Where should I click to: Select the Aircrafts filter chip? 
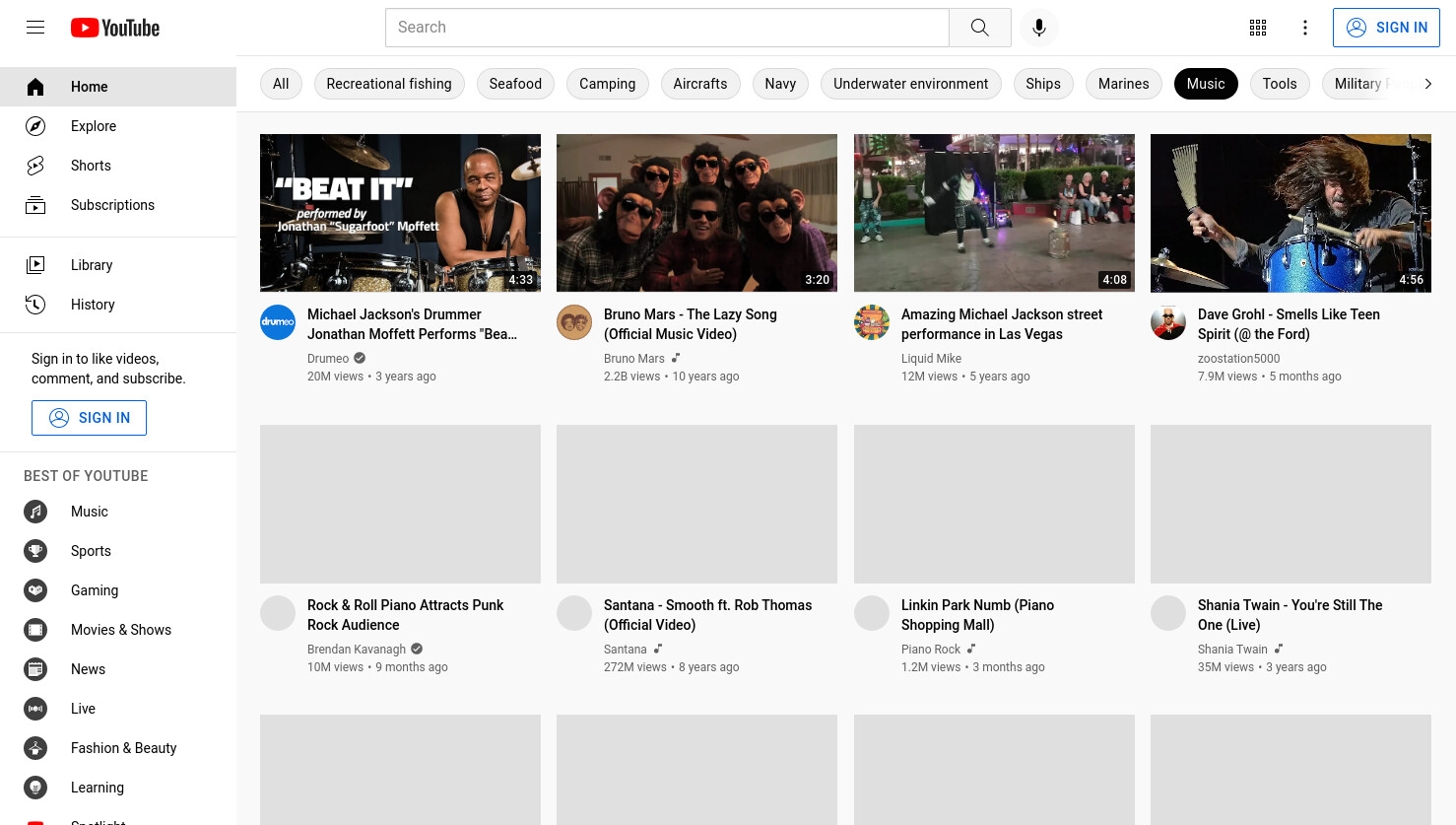pos(700,84)
